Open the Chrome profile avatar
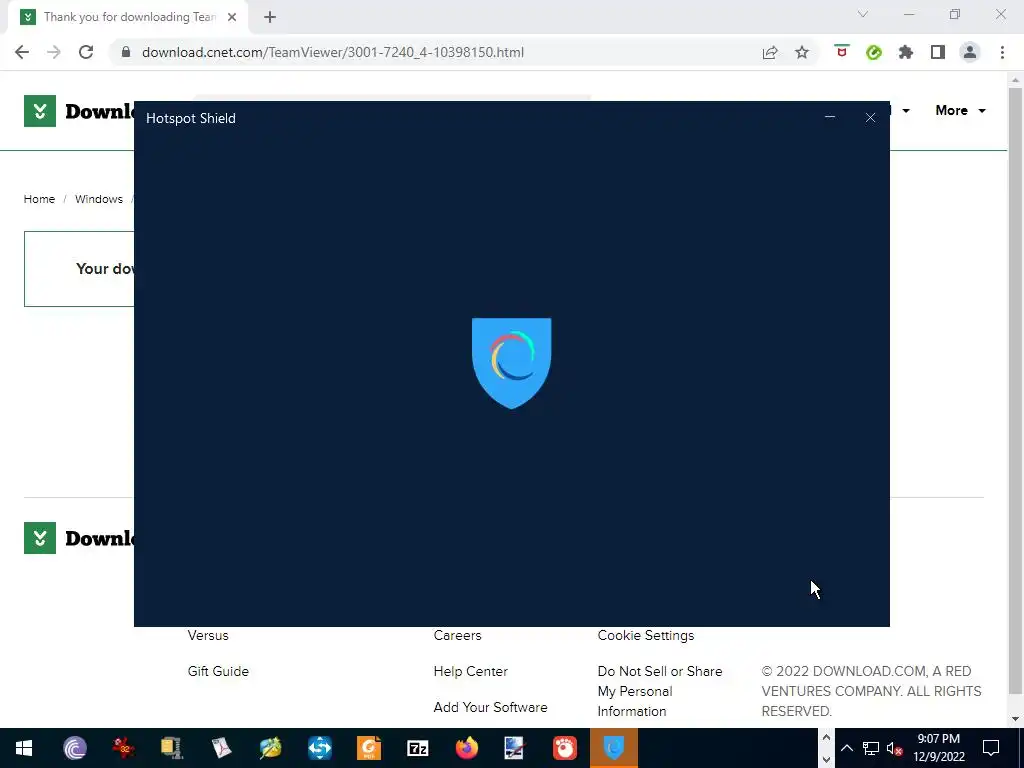Viewport: 1024px width, 768px height. point(970,52)
